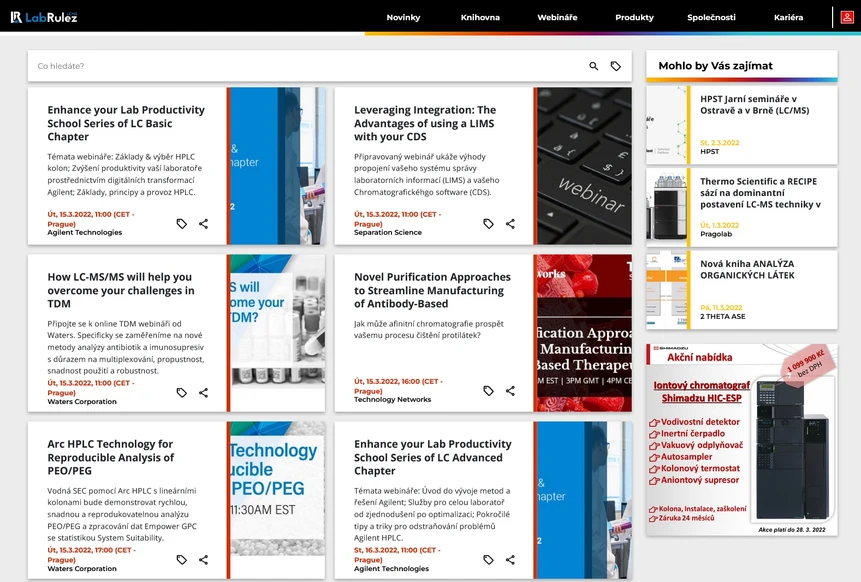Open the Knihovna menu
861x582 pixels.
click(480, 17)
